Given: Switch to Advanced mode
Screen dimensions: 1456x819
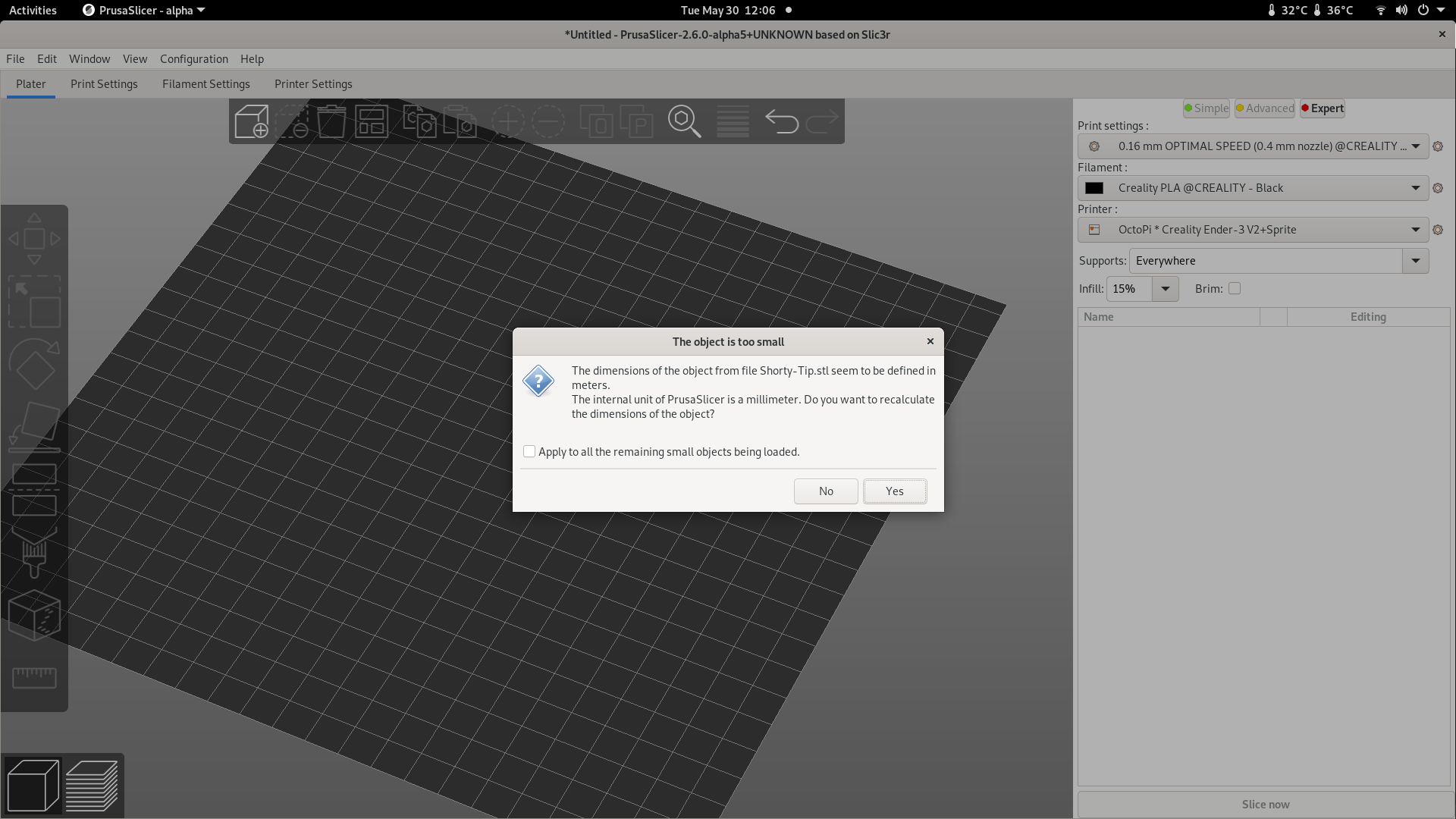Looking at the screenshot, I should [1265, 108].
